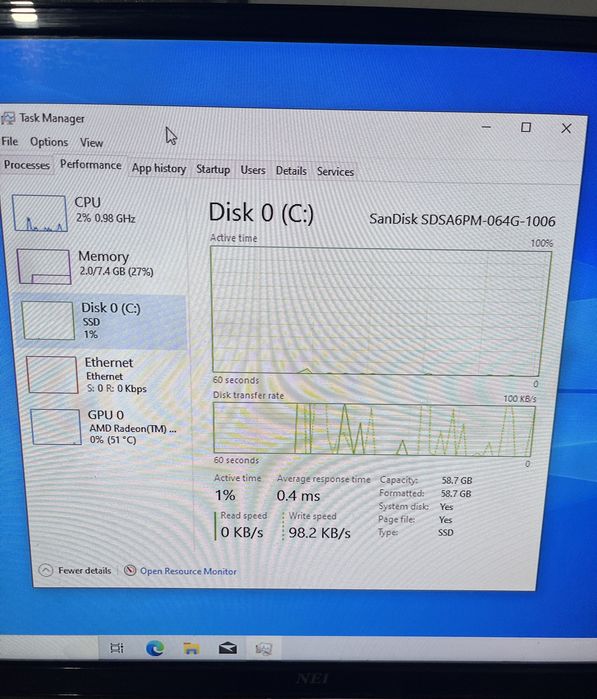597x699 pixels.
Task: Click the GPU 0 mini graph thumbnail
Action: pyautogui.click(x=56, y=427)
